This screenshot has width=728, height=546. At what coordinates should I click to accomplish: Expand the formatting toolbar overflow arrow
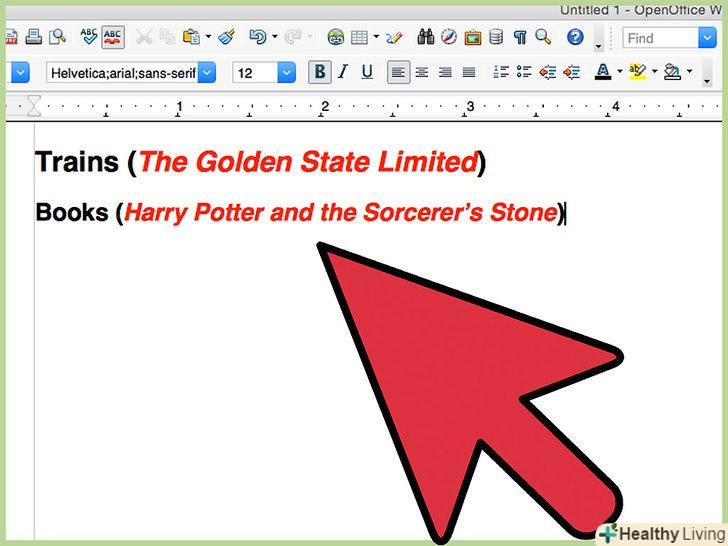click(707, 81)
